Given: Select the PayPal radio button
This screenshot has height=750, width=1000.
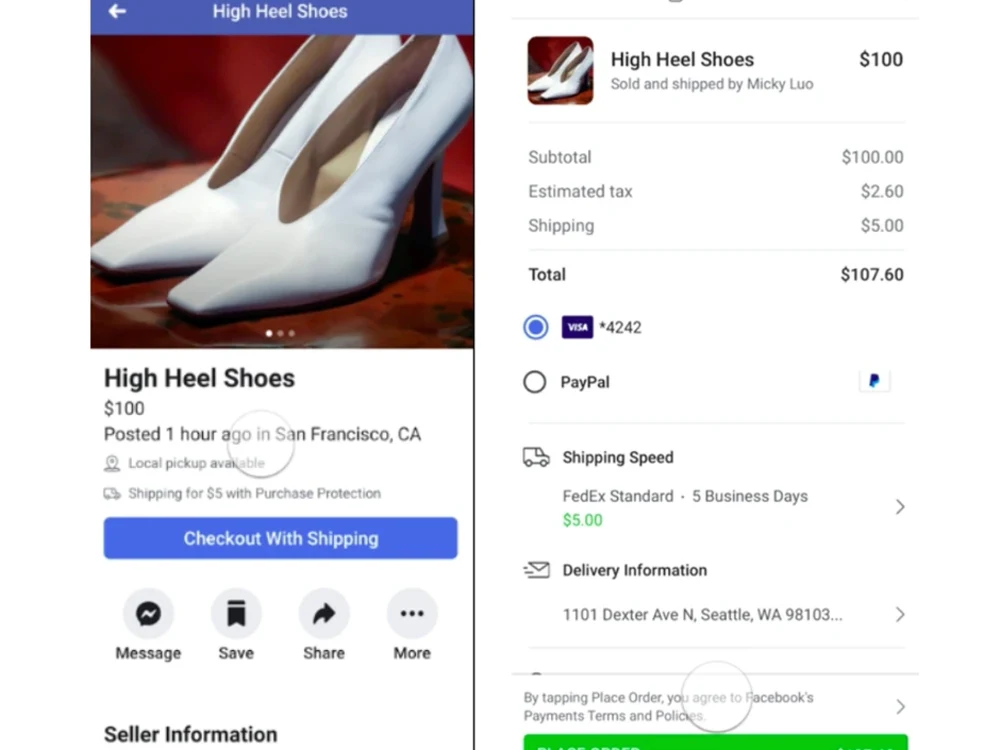Looking at the screenshot, I should (x=534, y=382).
